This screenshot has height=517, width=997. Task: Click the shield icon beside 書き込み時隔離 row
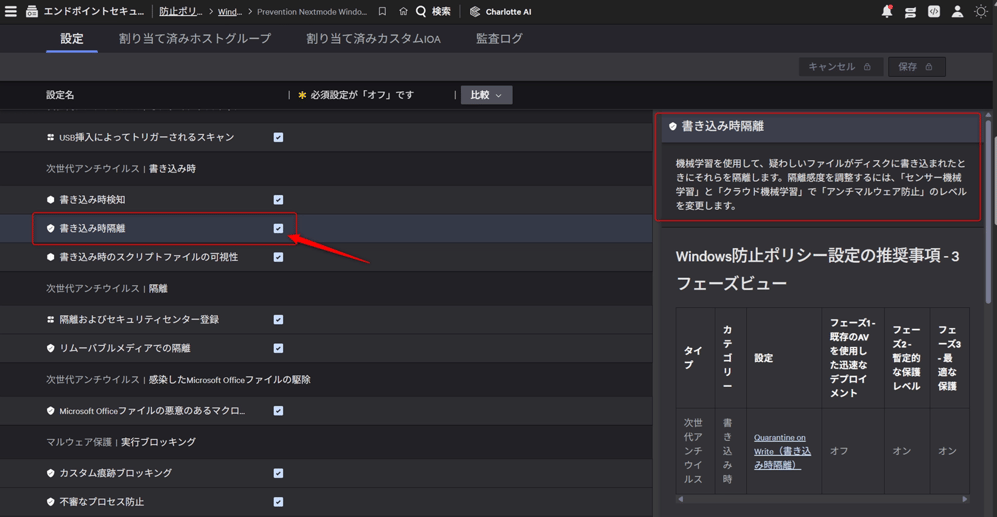click(x=50, y=228)
